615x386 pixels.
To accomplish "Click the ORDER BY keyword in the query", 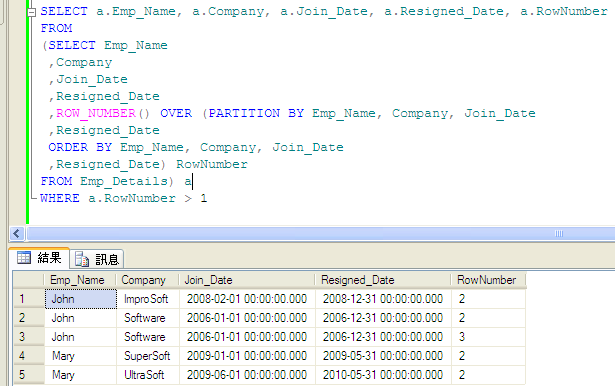I will (80, 147).
